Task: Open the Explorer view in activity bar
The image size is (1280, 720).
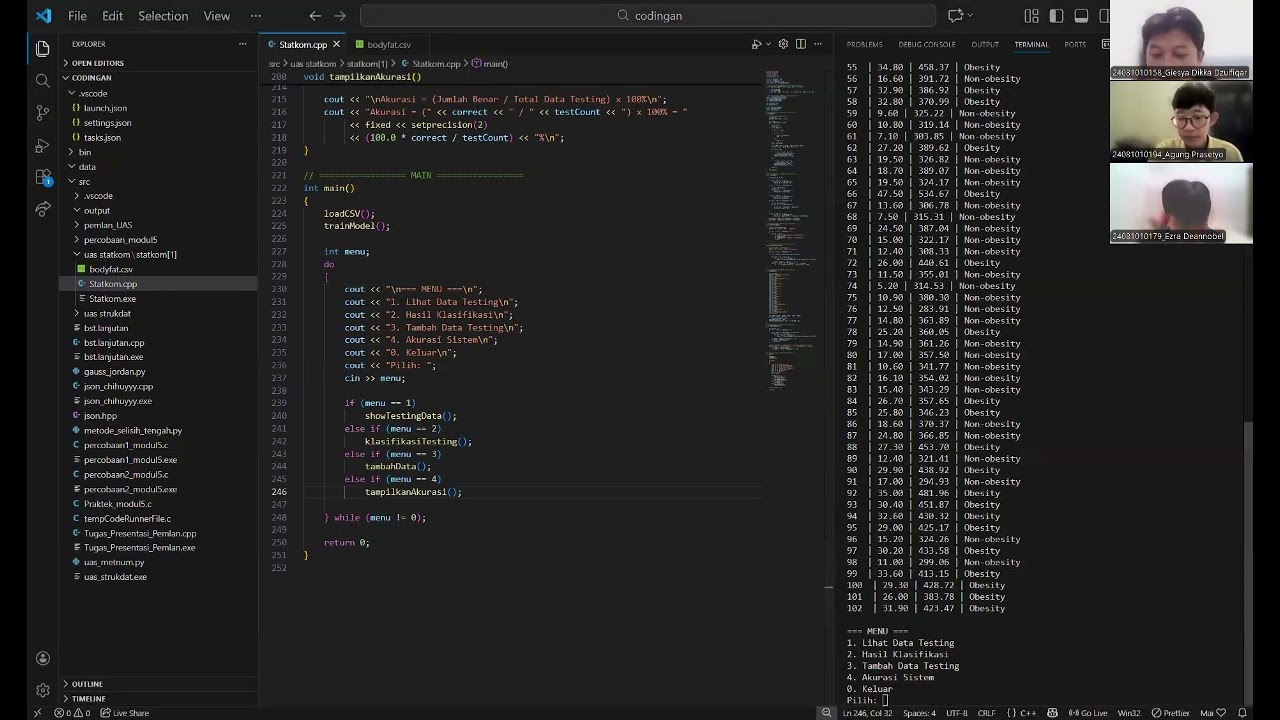Action: pyautogui.click(x=42, y=48)
